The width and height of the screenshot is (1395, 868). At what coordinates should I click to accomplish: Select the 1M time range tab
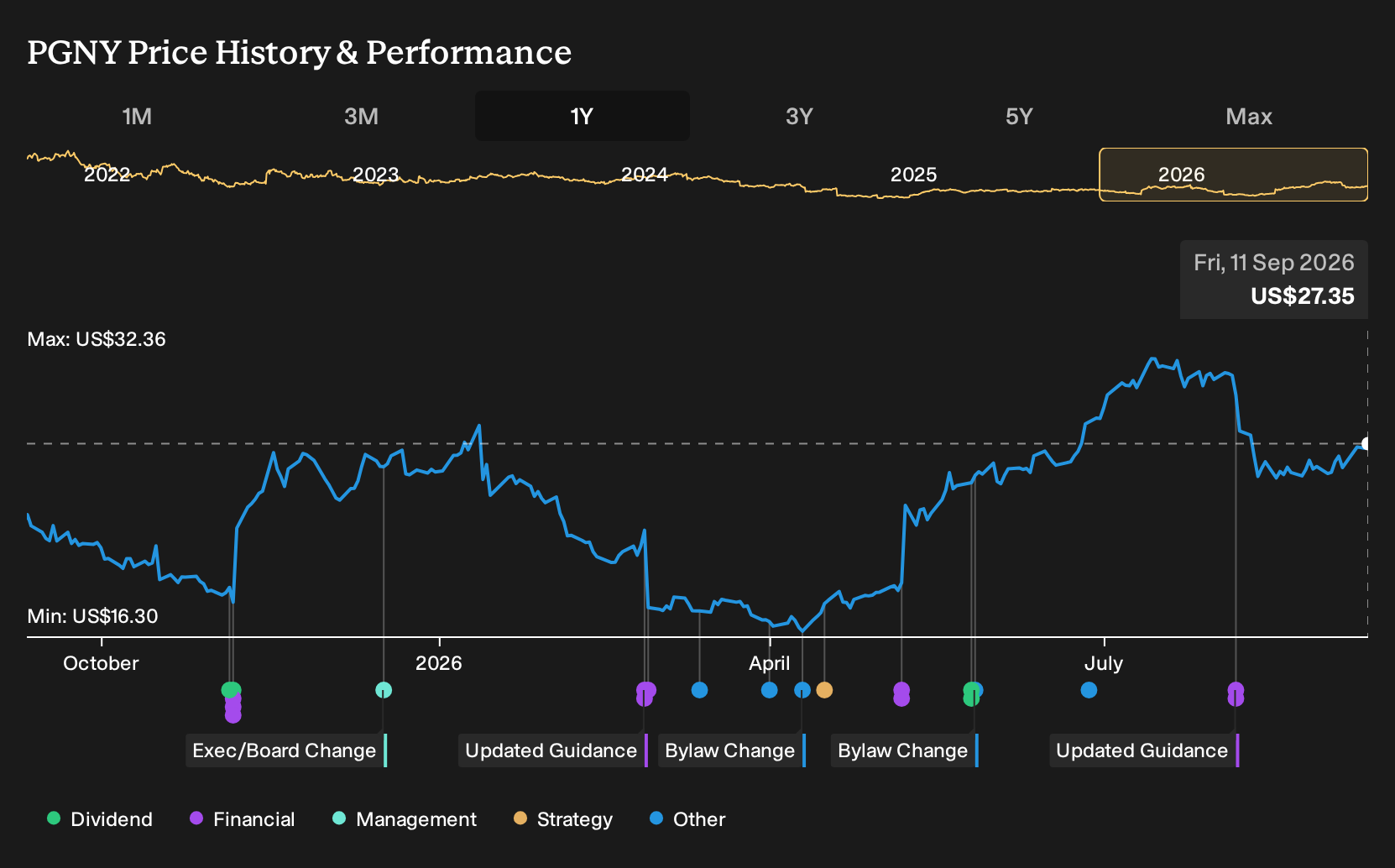137,116
